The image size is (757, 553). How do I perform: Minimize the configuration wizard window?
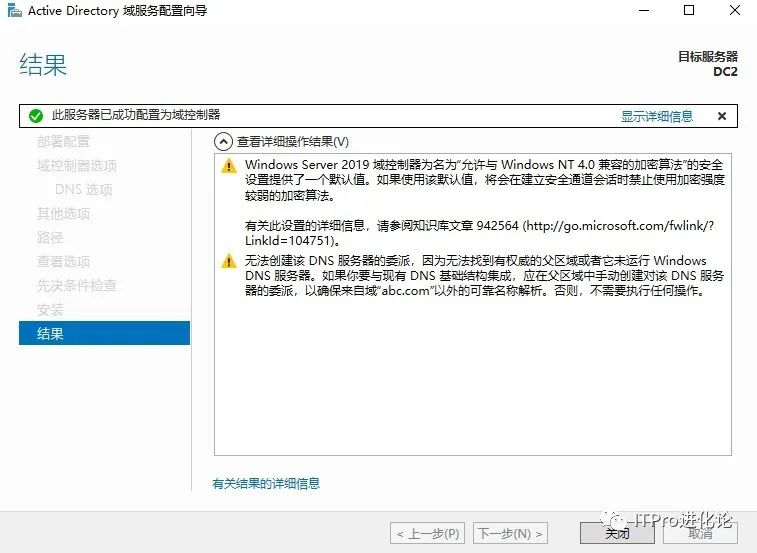click(x=644, y=10)
